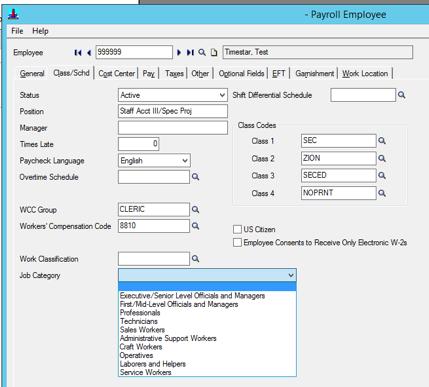Click the Times Late field
The image size is (429, 387).
(138, 144)
